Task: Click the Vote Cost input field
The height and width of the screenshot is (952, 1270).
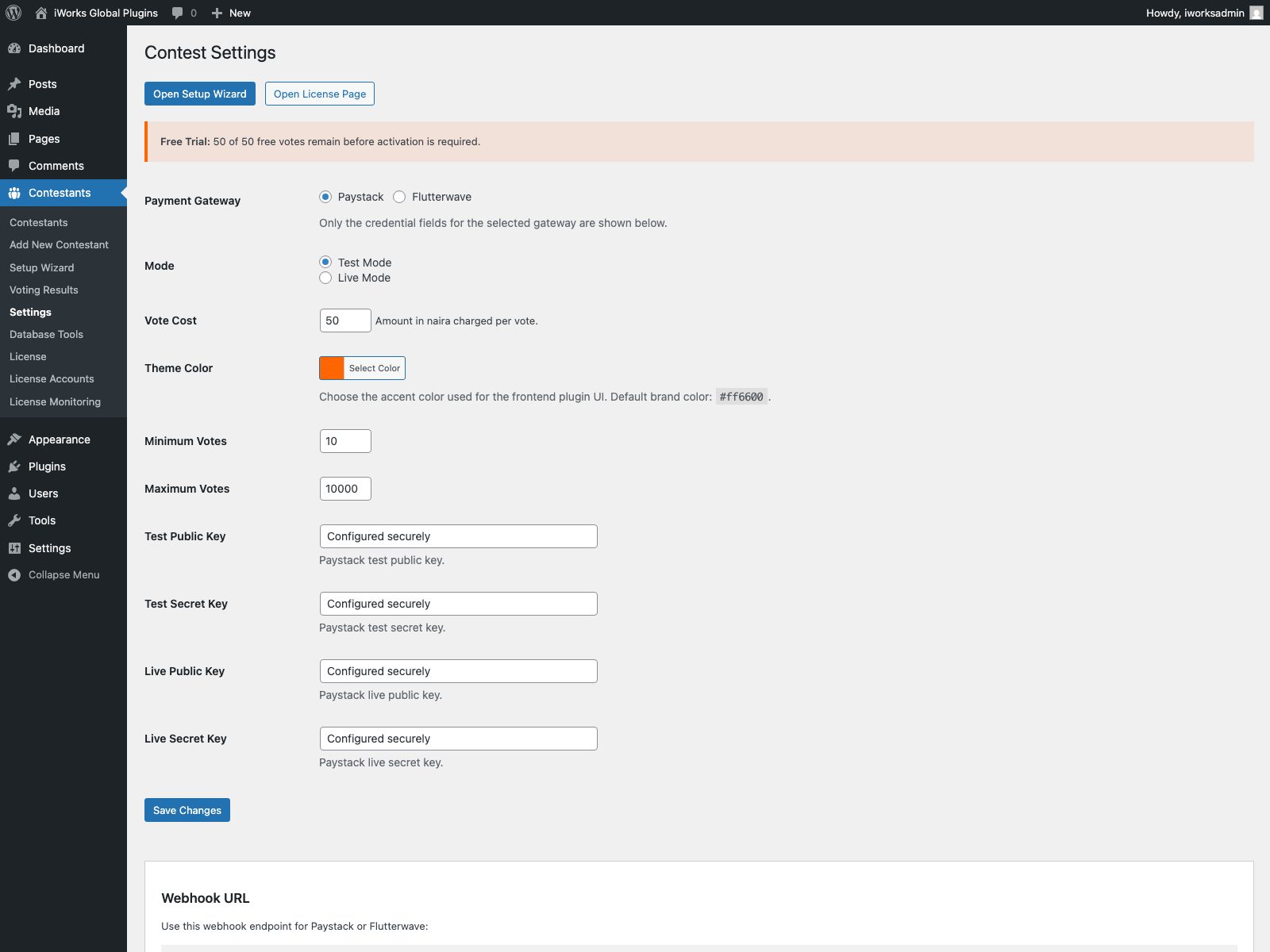Action: 345,321
